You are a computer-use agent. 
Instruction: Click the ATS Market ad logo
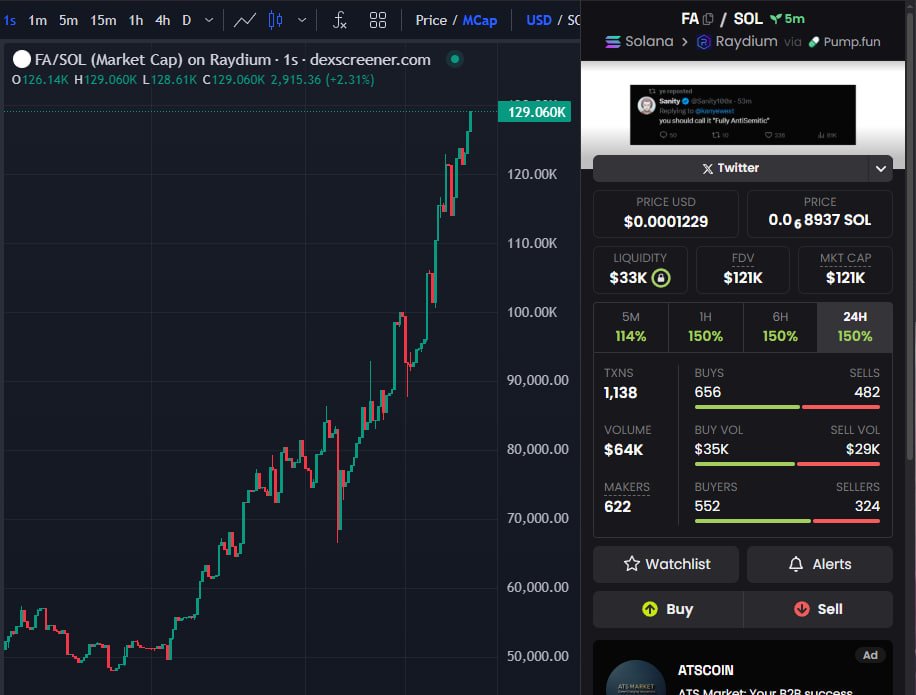tap(636, 679)
